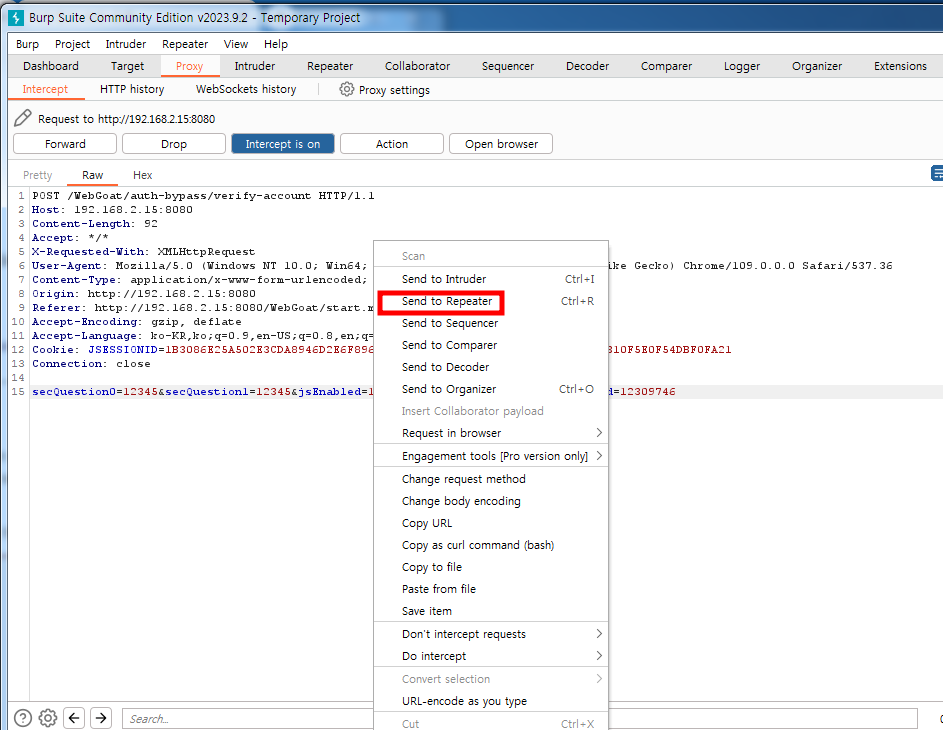This screenshot has width=943, height=730.
Task: Choose Send to Organizer option
Action: (x=491, y=389)
